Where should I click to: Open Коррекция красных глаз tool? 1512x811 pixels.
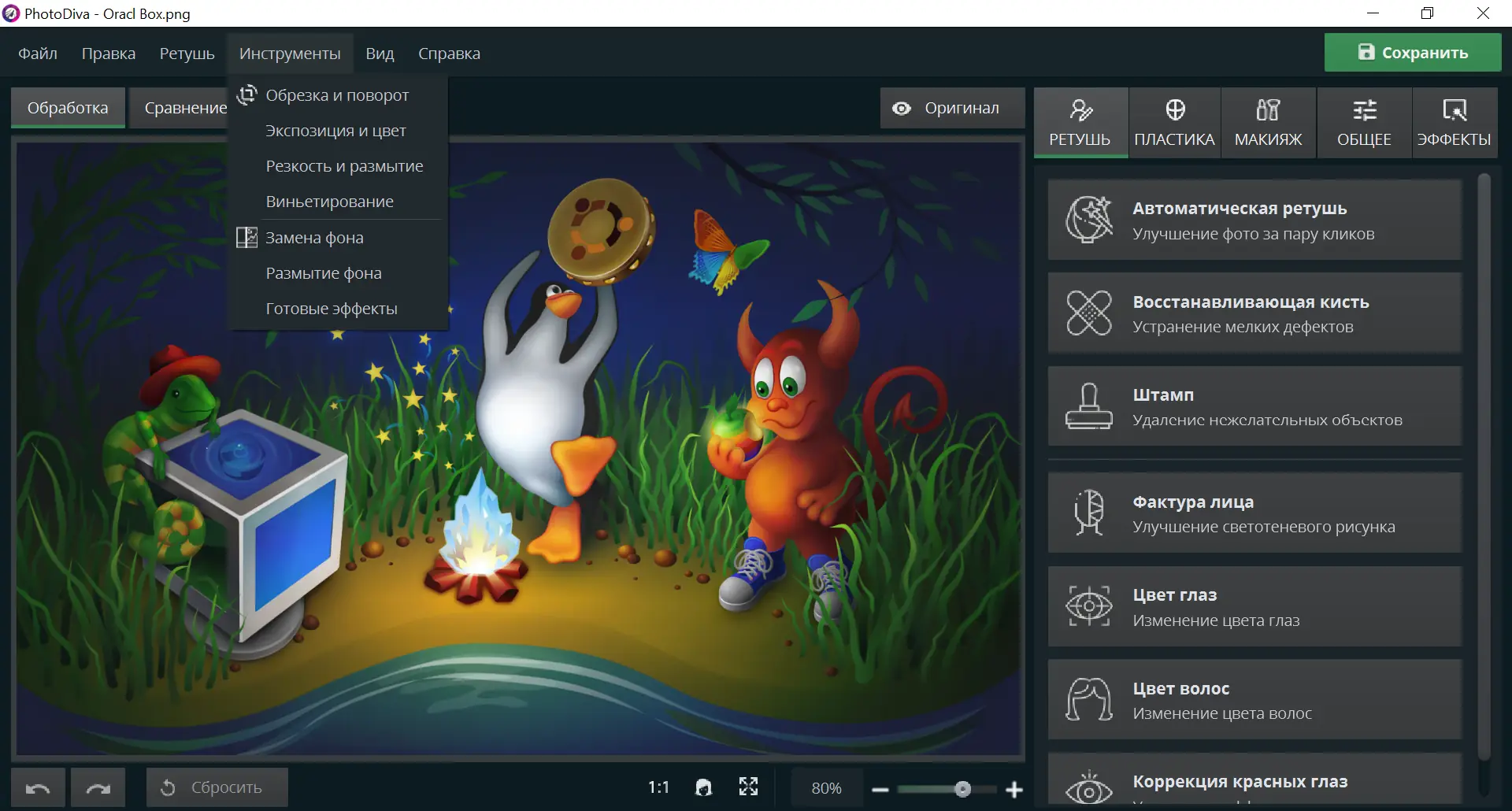[x=1254, y=780]
